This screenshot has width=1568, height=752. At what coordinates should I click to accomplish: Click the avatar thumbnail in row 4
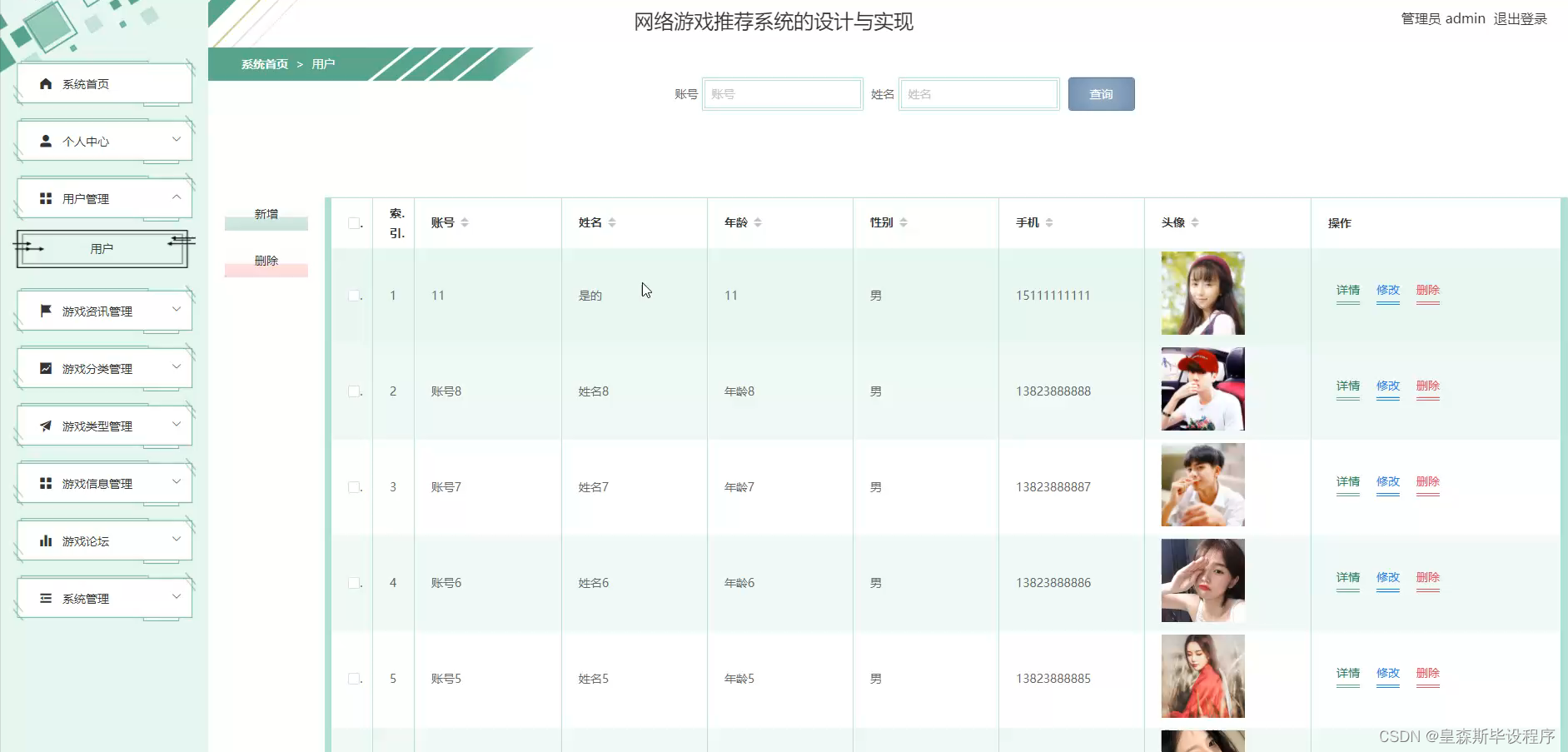1202,580
